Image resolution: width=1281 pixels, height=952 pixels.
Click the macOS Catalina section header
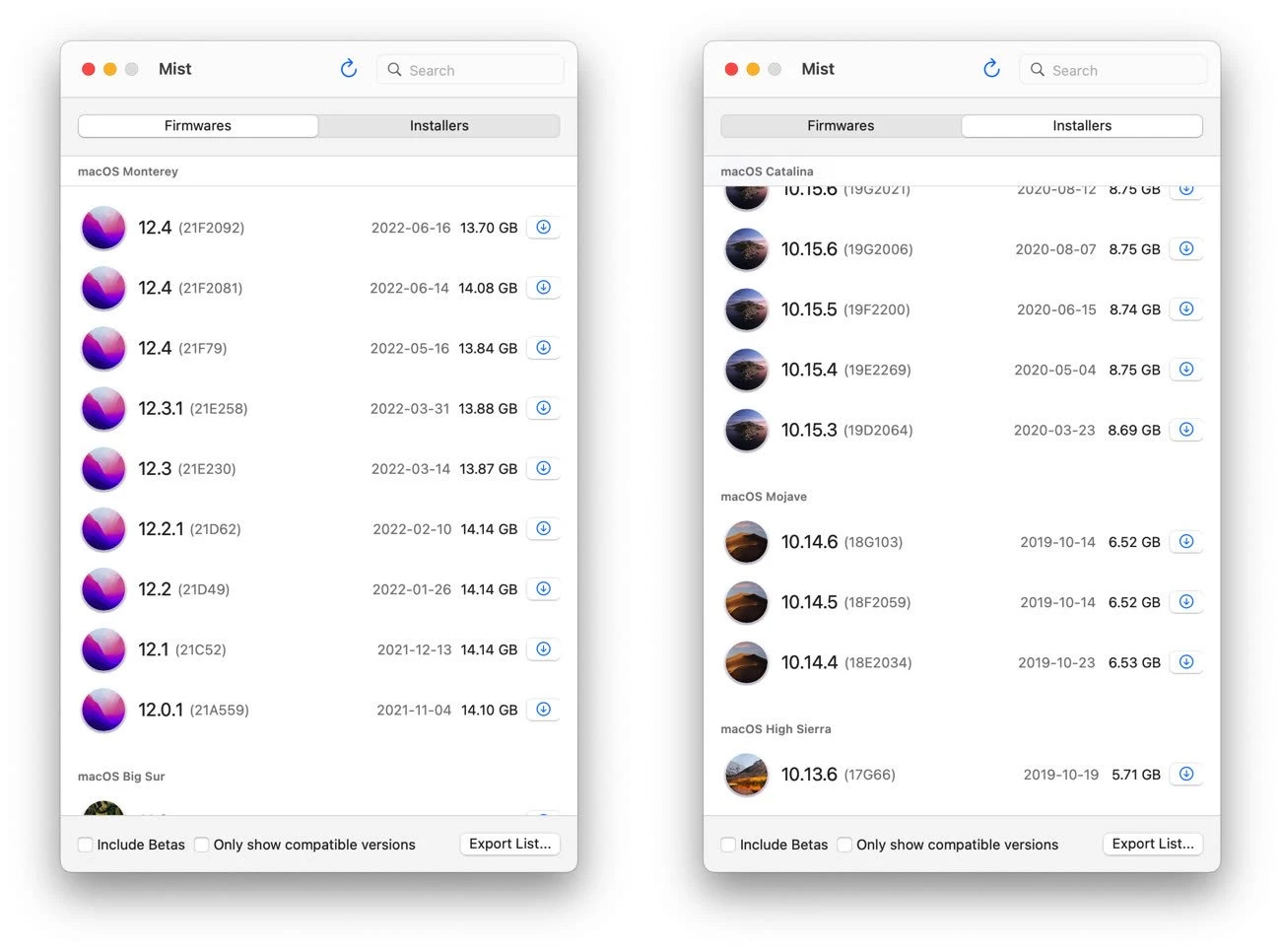pyautogui.click(x=767, y=171)
